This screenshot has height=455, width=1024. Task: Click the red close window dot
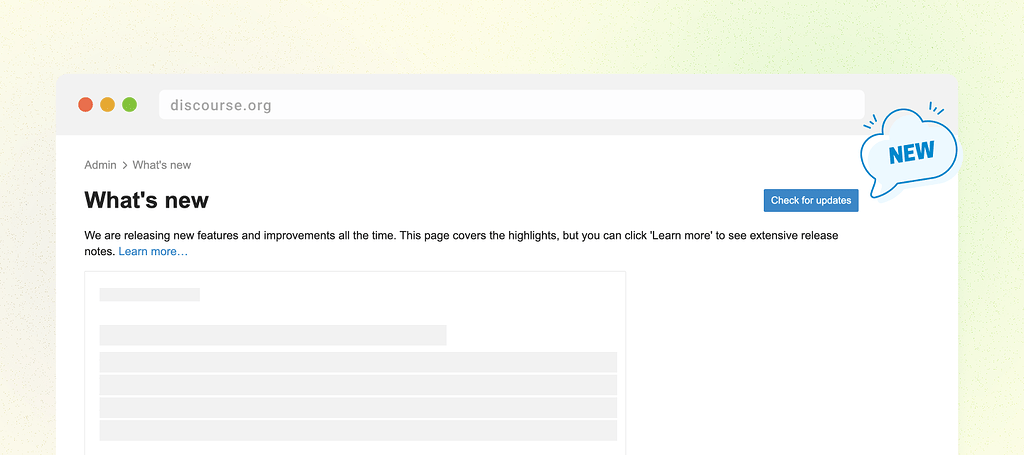coord(86,105)
